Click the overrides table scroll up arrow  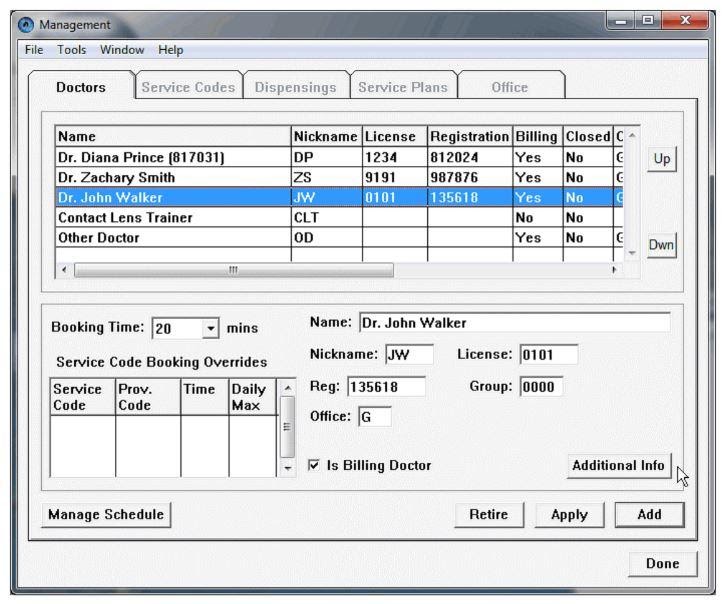pos(287,388)
